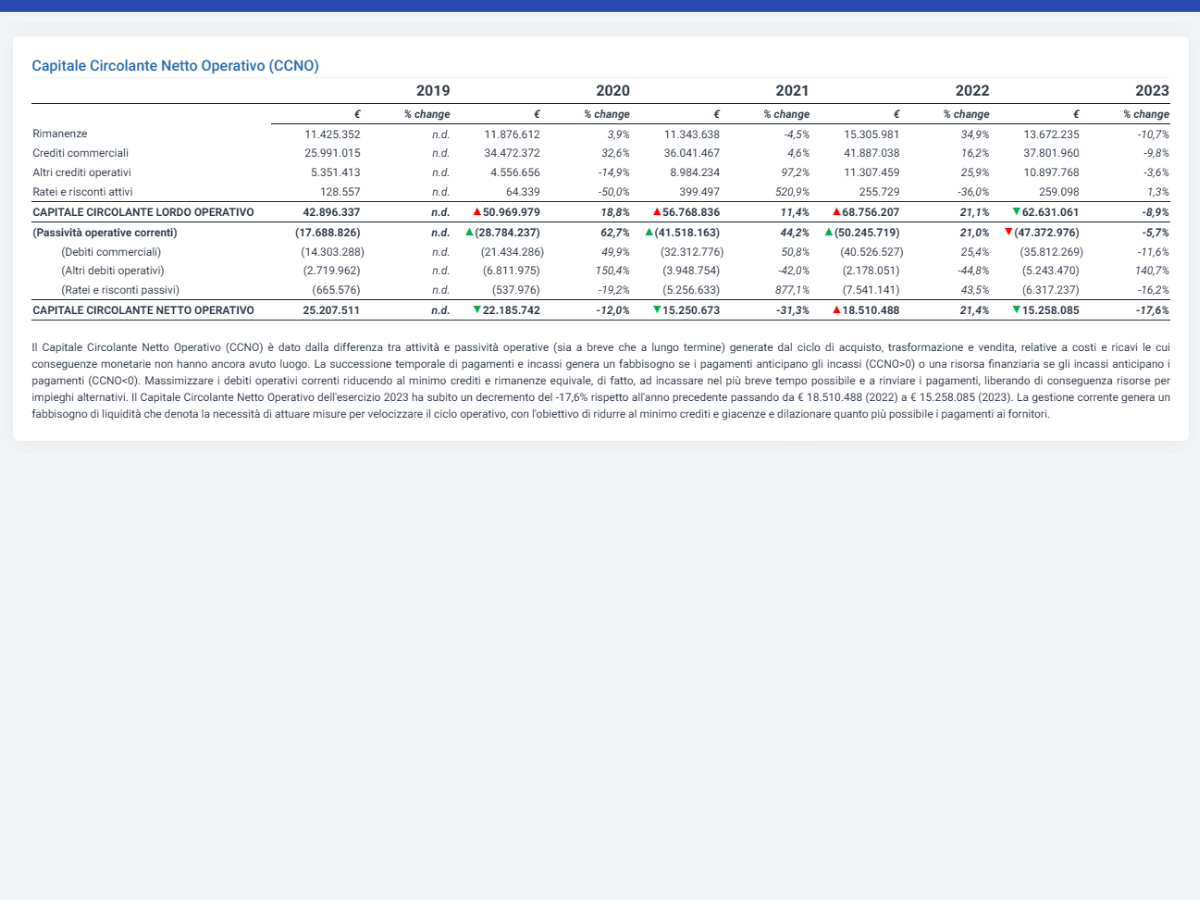Click the value (32.312.776)
1200x900 pixels.
click(692, 252)
